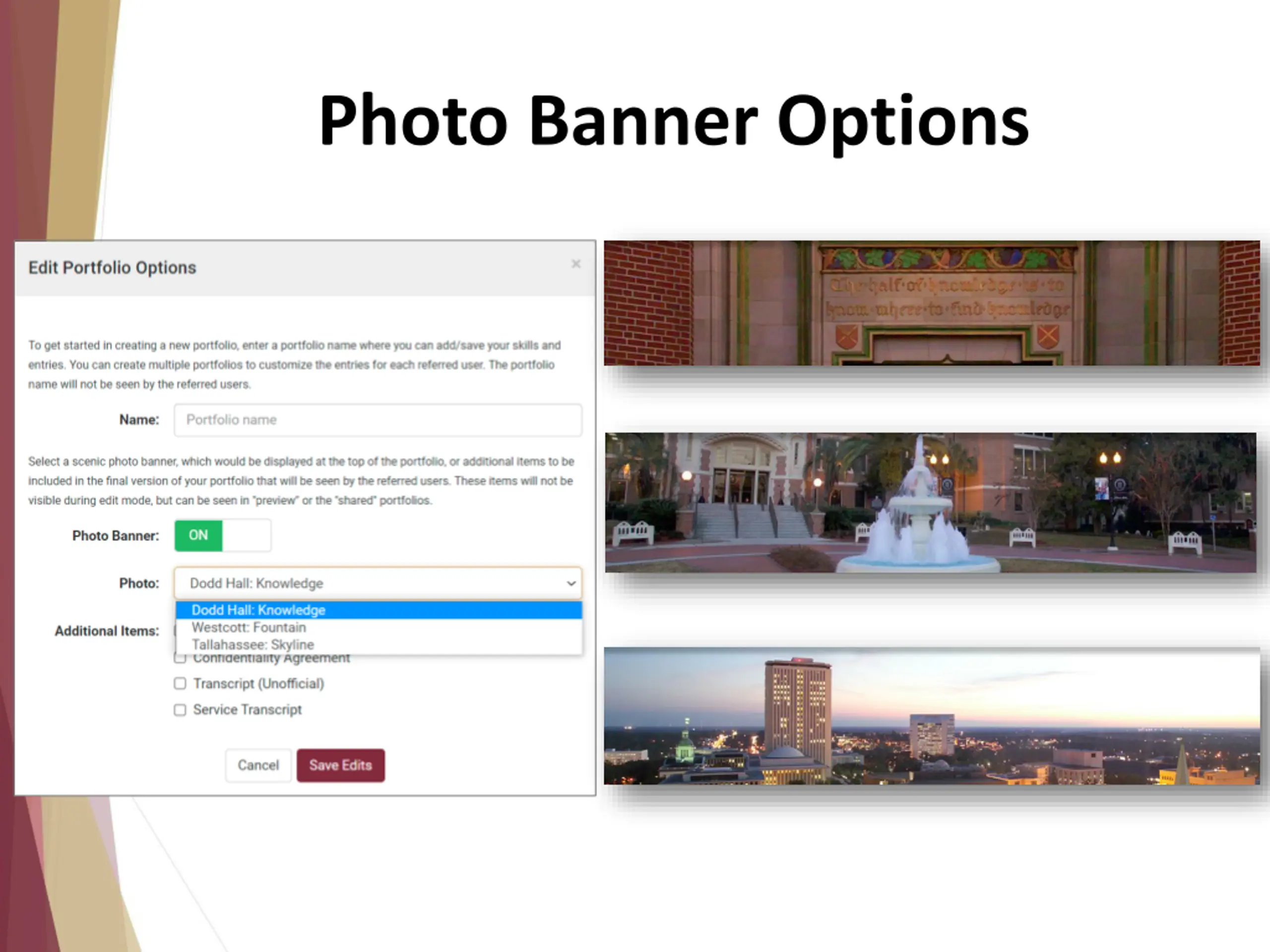This screenshot has height=952, width=1270.
Task: Check the Confidentiality Agreement checkbox
Action: 180,658
